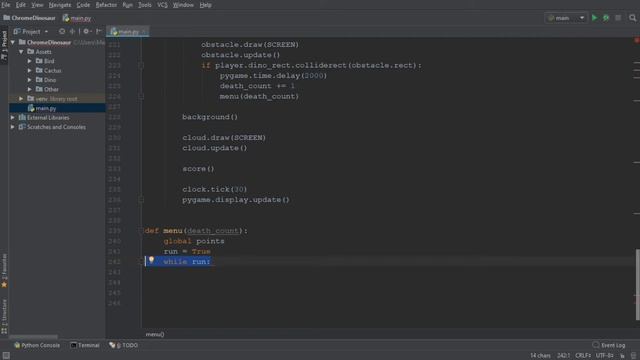Open the Event Log
This screenshot has width=640, height=360.
click(609, 345)
